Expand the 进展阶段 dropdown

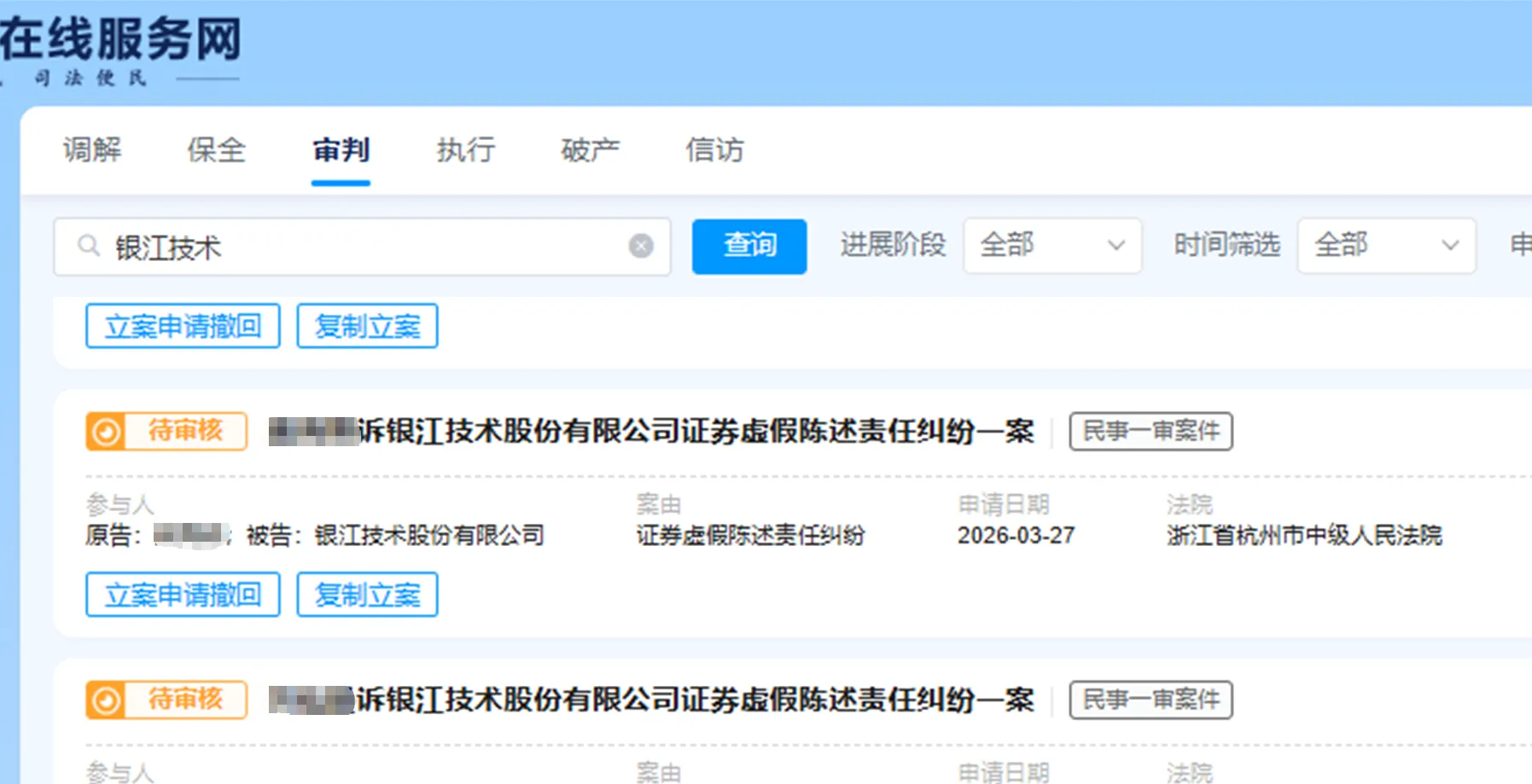coord(1051,246)
